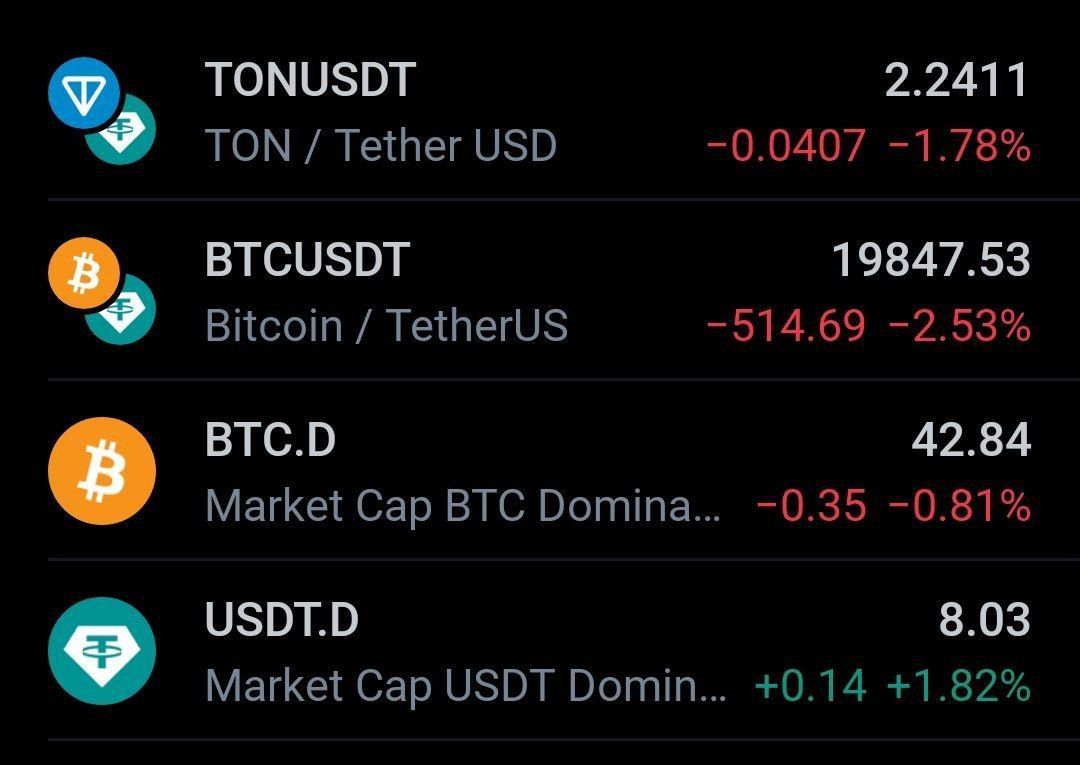This screenshot has width=1080, height=765.
Task: Tap the large Bitcoin icon for BTC.D
Action: (102, 471)
